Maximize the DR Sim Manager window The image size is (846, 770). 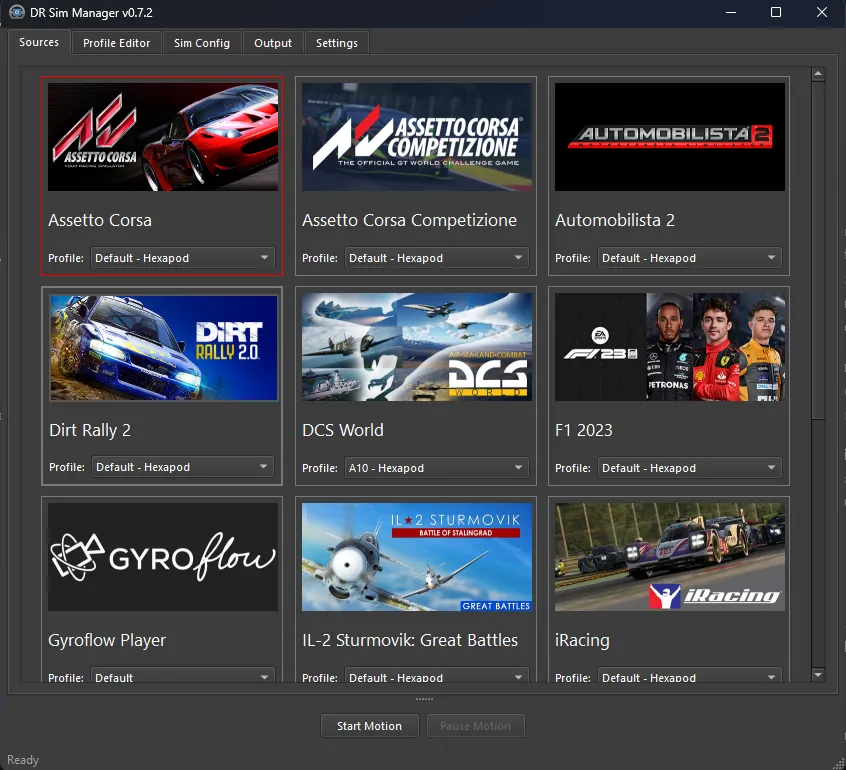tap(776, 12)
